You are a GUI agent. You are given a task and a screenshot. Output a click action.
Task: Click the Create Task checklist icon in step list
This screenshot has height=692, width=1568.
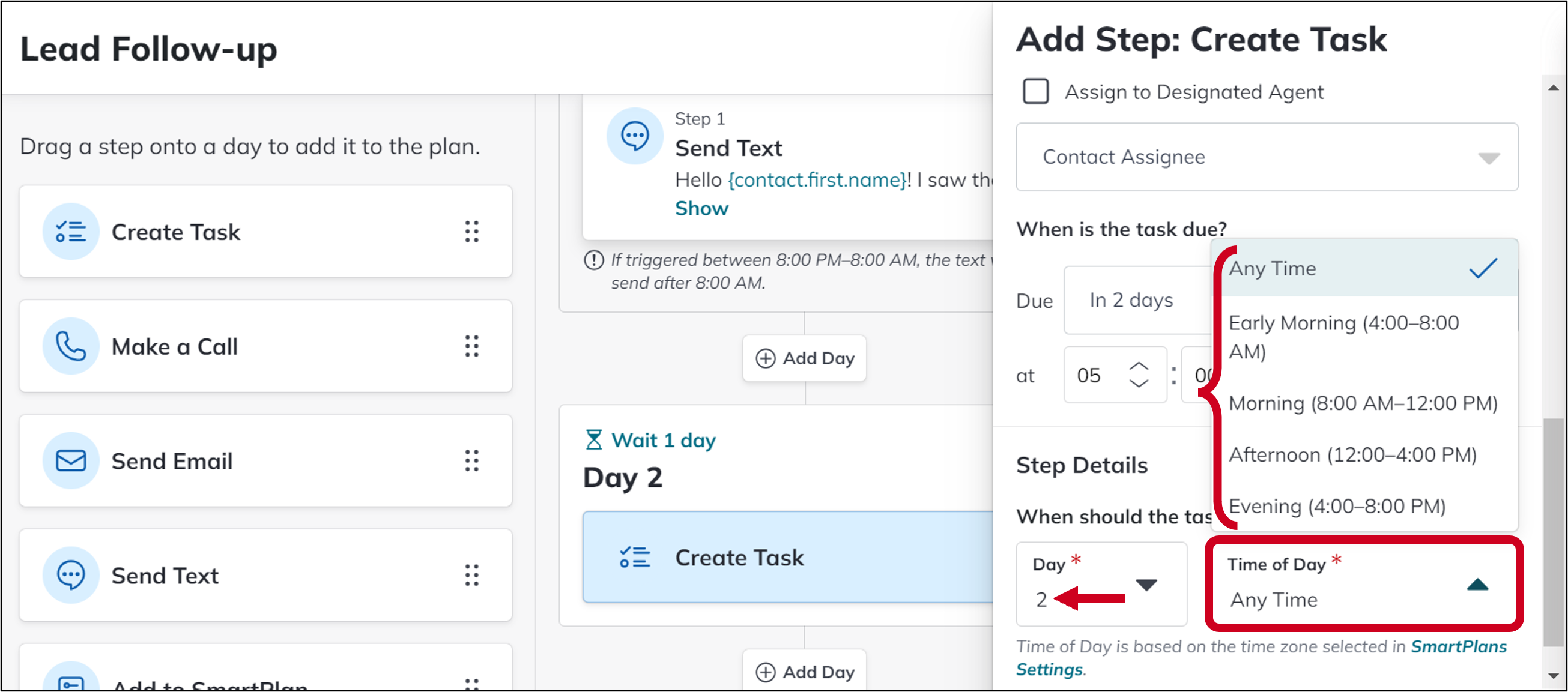click(x=71, y=232)
